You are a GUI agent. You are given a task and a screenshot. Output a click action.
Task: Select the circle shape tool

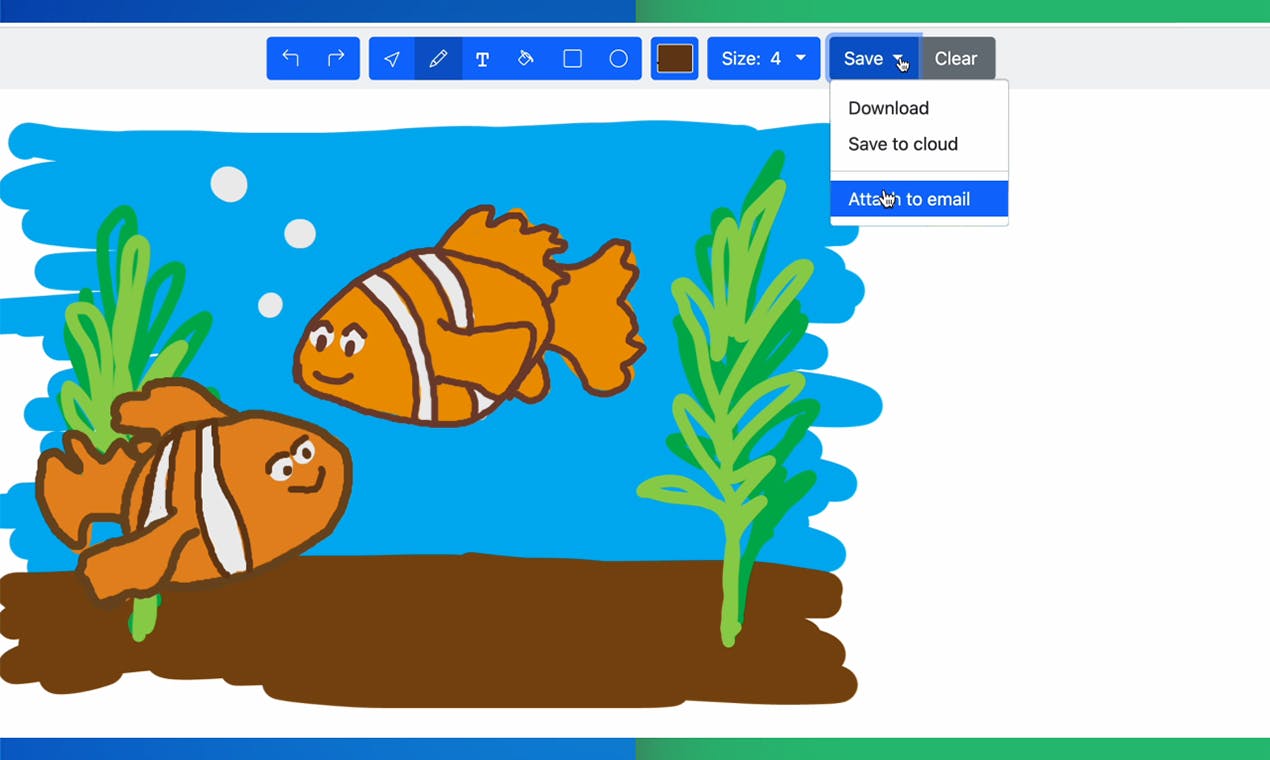[619, 59]
